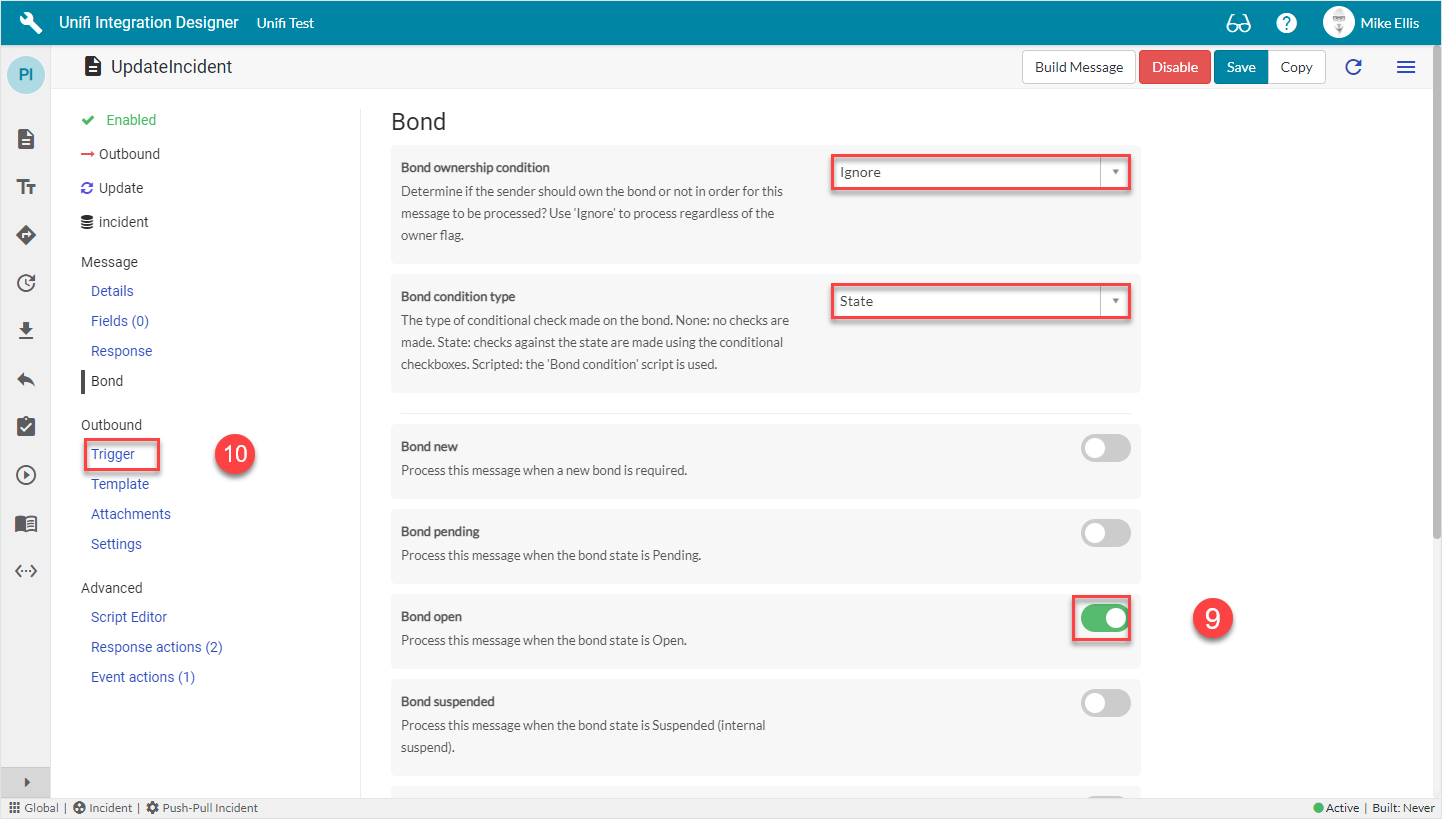Select the reply arrow icon in sidebar

tap(25, 378)
